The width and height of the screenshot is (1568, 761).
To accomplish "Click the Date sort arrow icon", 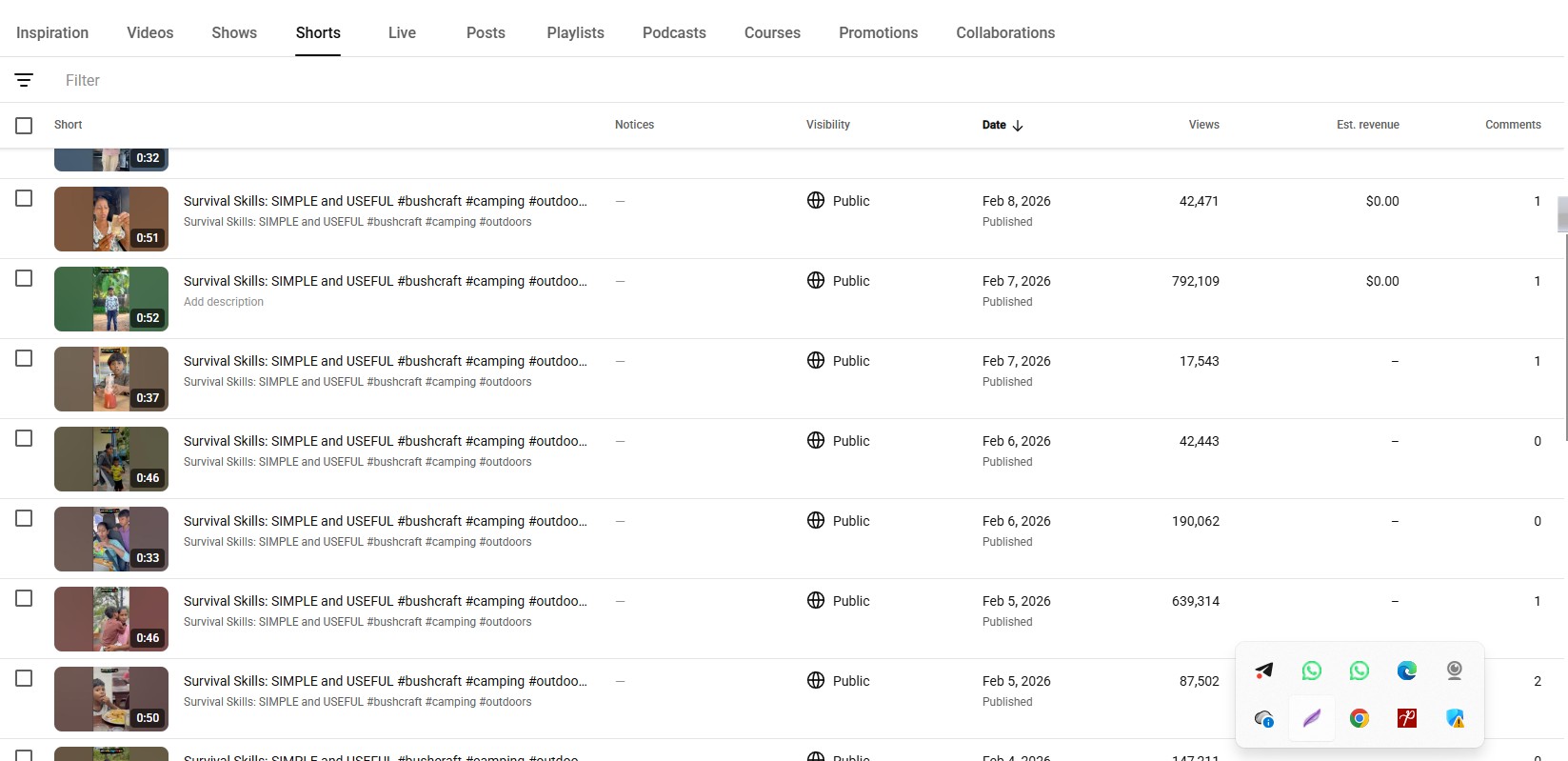I will coord(1018,125).
